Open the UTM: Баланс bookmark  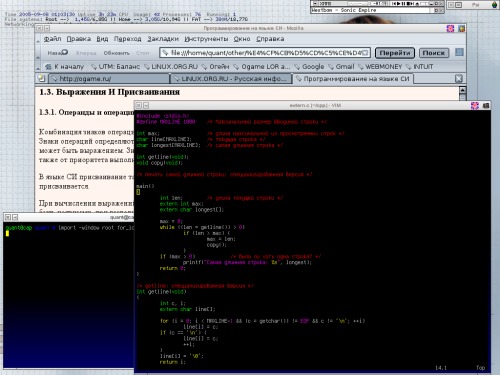[x=115, y=67]
